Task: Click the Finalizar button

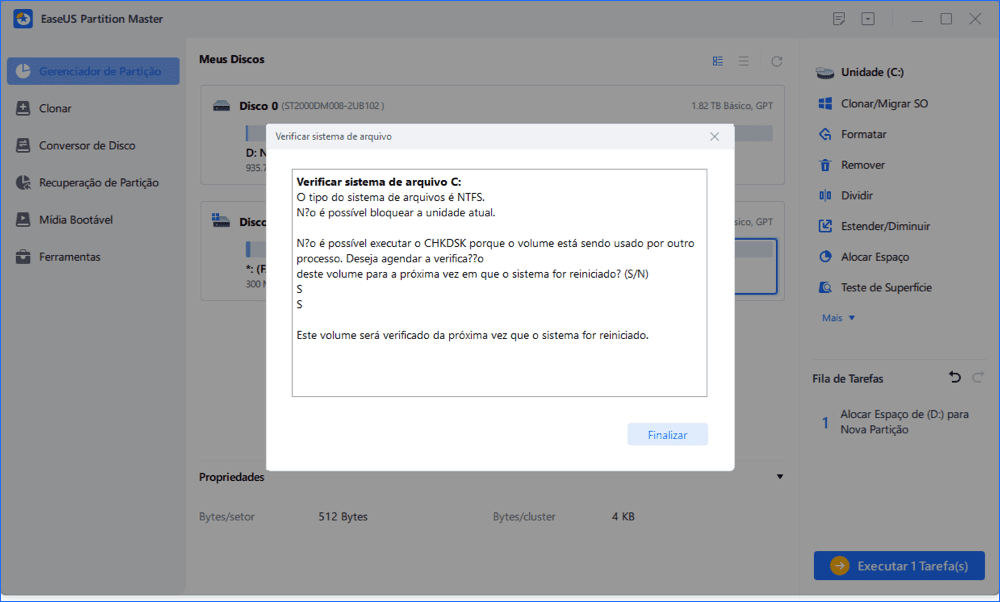Action: [667, 434]
